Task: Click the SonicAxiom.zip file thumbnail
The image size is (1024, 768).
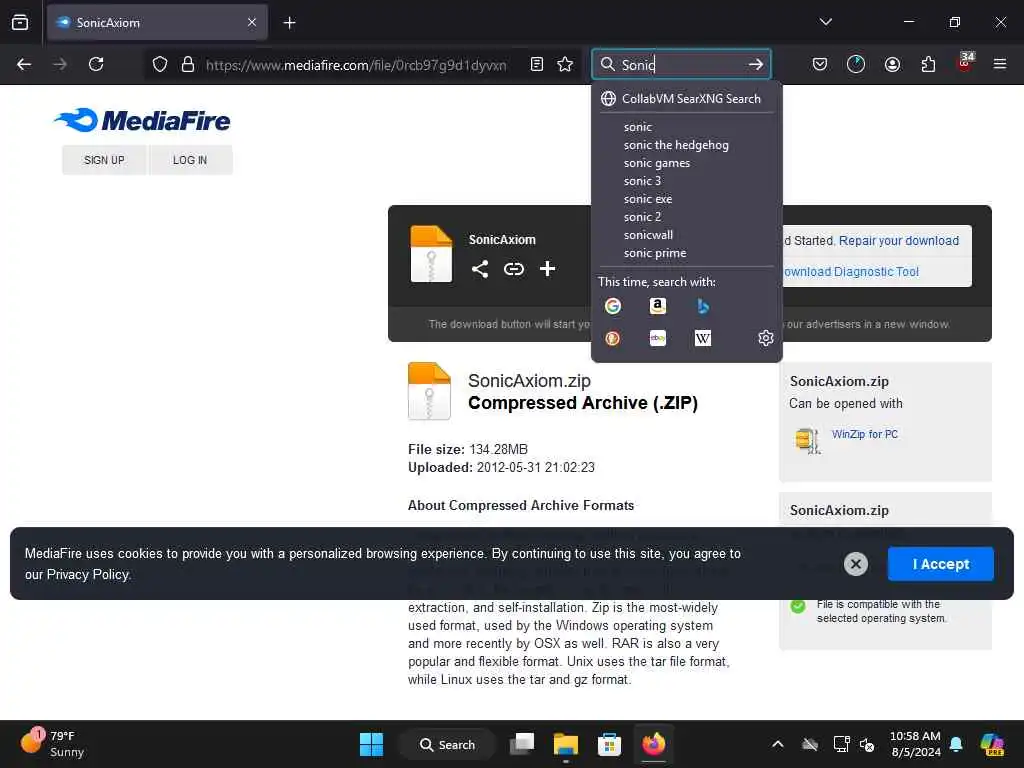Action: click(429, 391)
